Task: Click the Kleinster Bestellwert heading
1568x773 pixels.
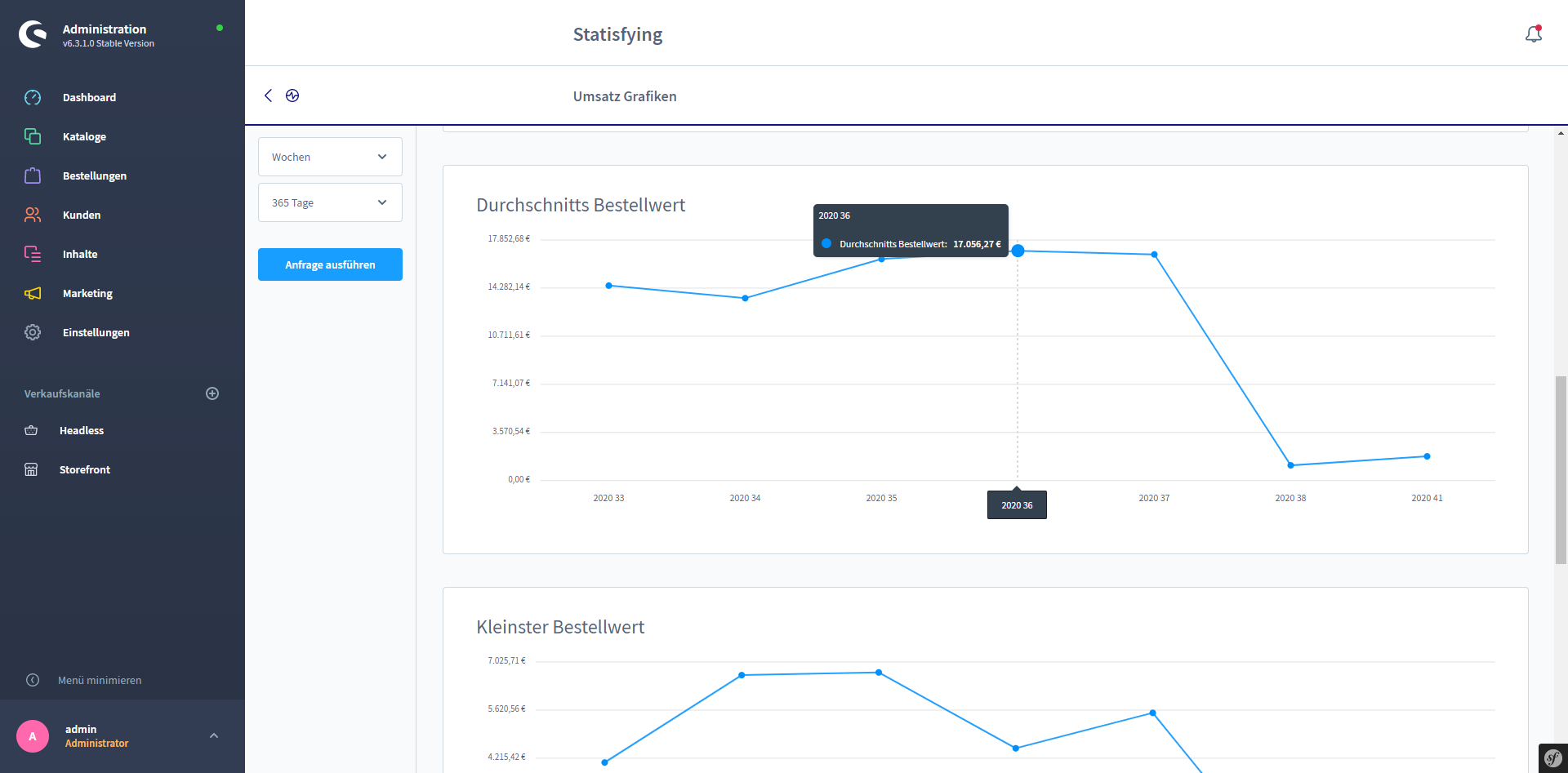Action: click(x=560, y=627)
